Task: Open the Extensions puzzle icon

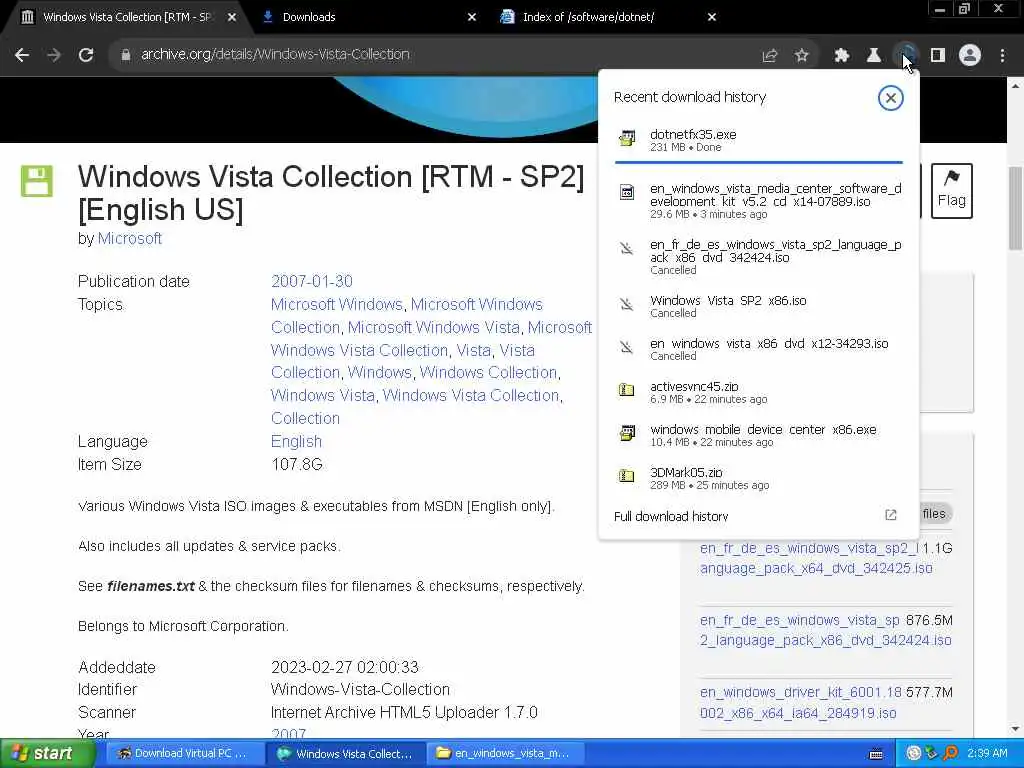Action: pos(841,56)
